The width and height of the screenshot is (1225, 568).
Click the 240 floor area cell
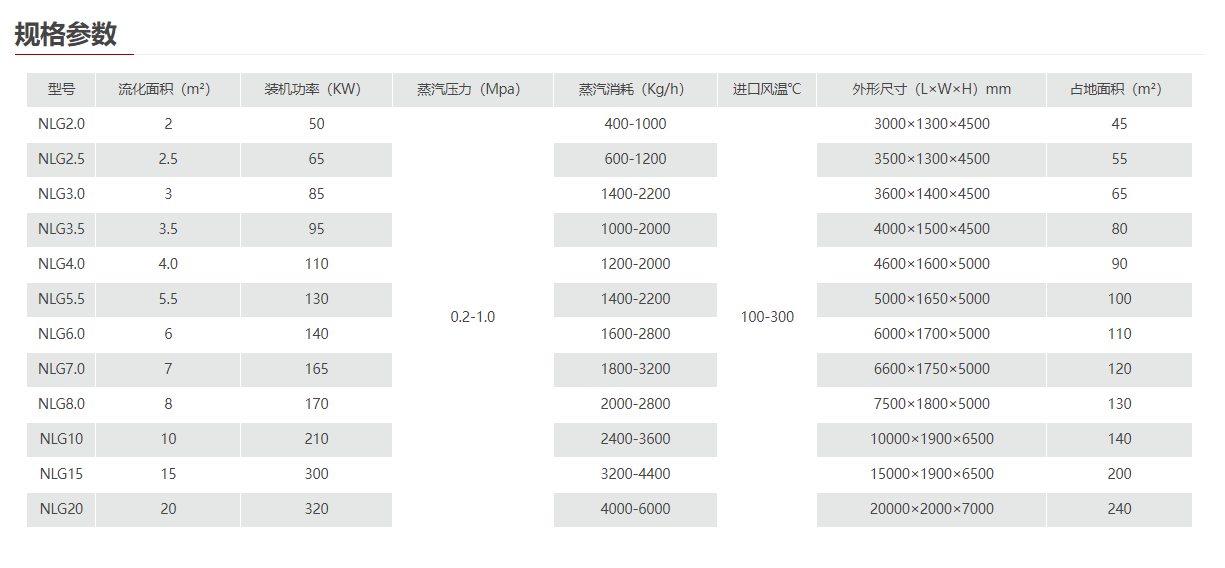[x=1119, y=509]
